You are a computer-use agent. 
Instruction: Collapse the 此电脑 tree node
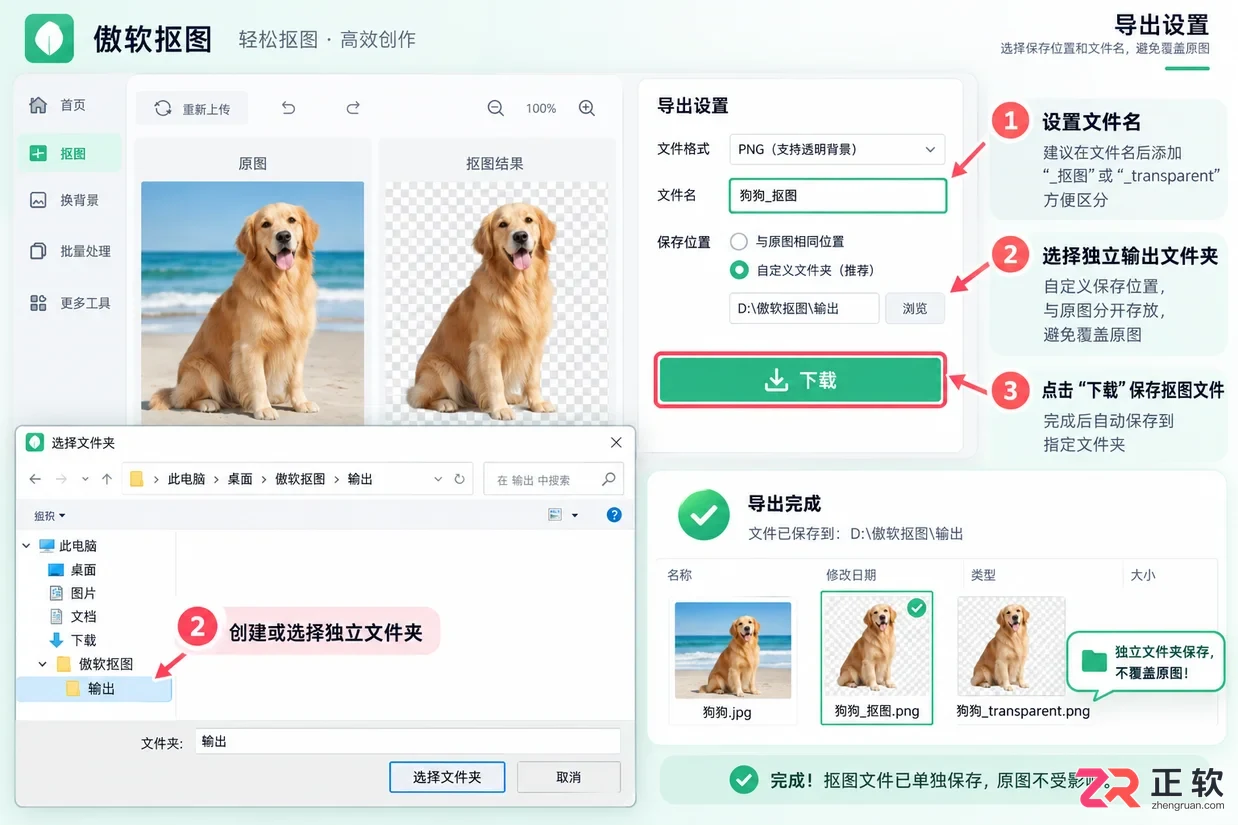coord(26,546)
